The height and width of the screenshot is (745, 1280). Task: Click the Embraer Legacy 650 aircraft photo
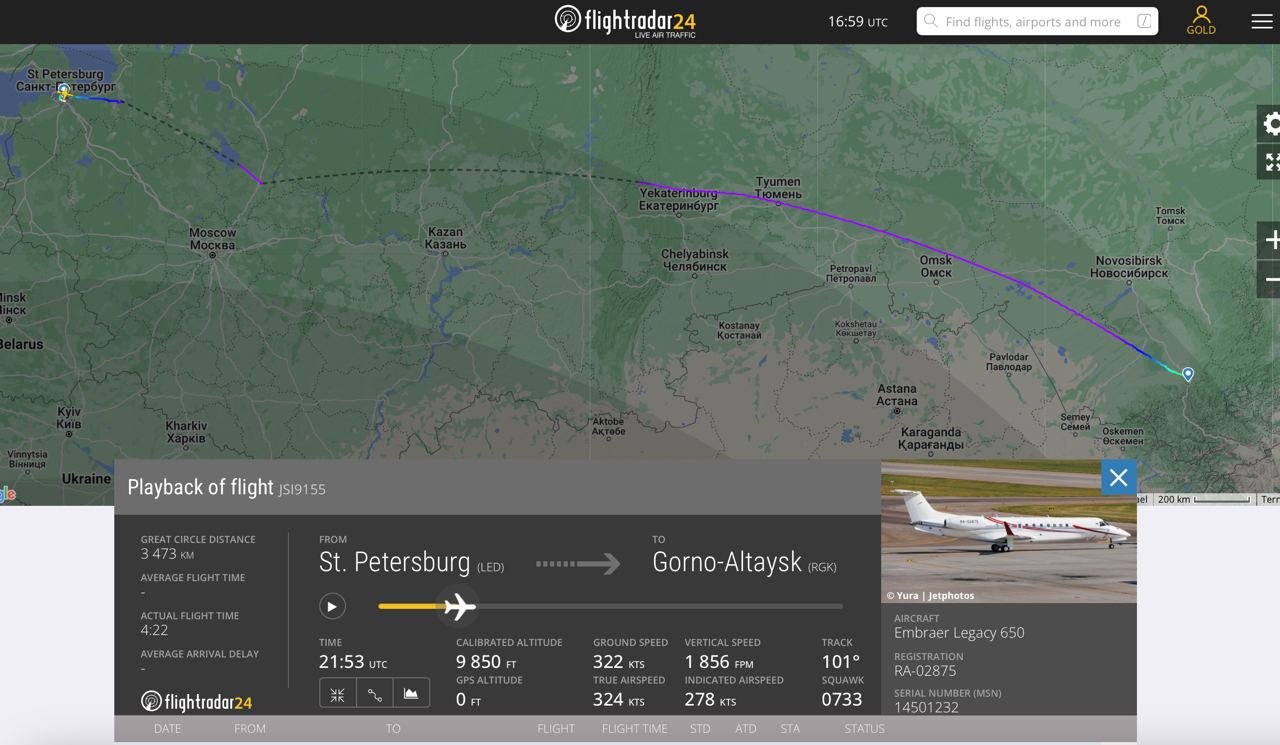coord(1008,530)
